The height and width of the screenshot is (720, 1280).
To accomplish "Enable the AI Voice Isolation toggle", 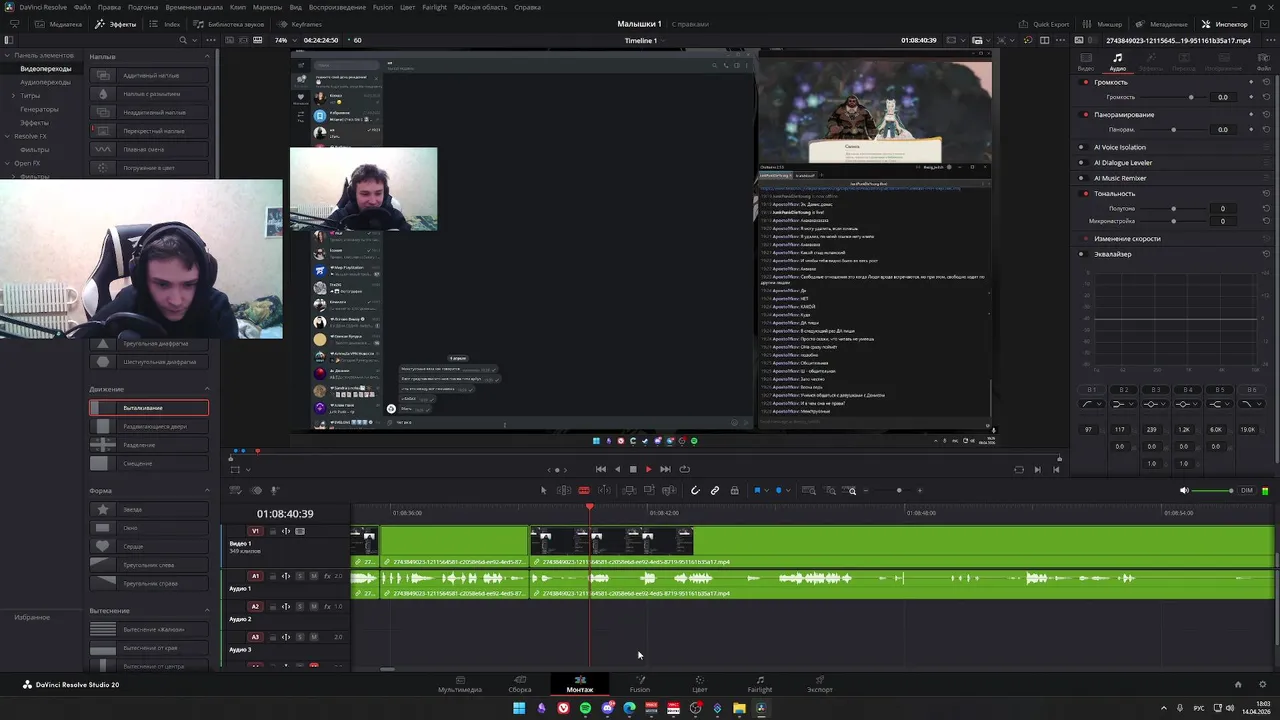I will tap(1081, 147).
